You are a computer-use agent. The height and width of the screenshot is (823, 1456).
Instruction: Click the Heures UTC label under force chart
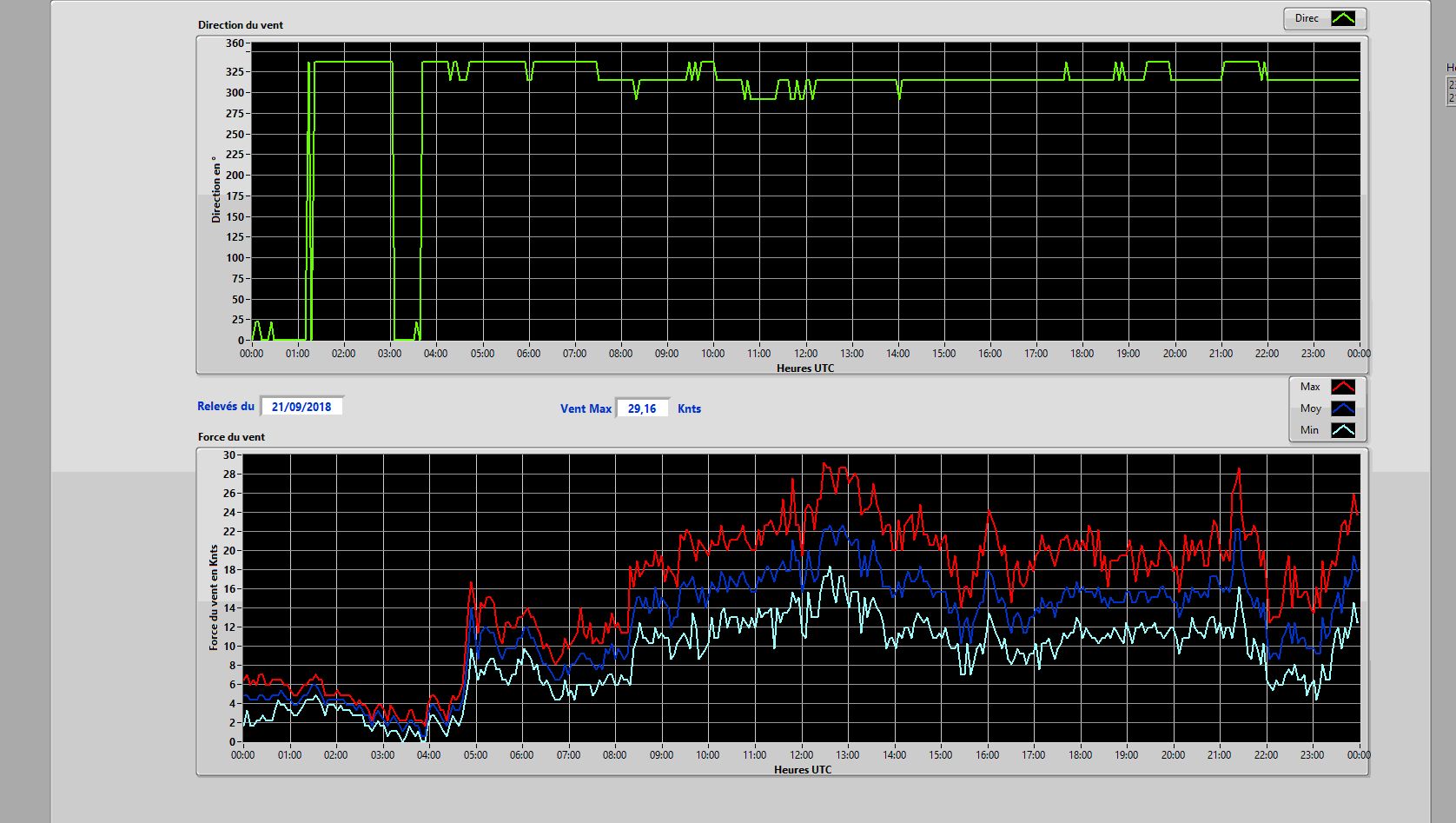[803, 770]
